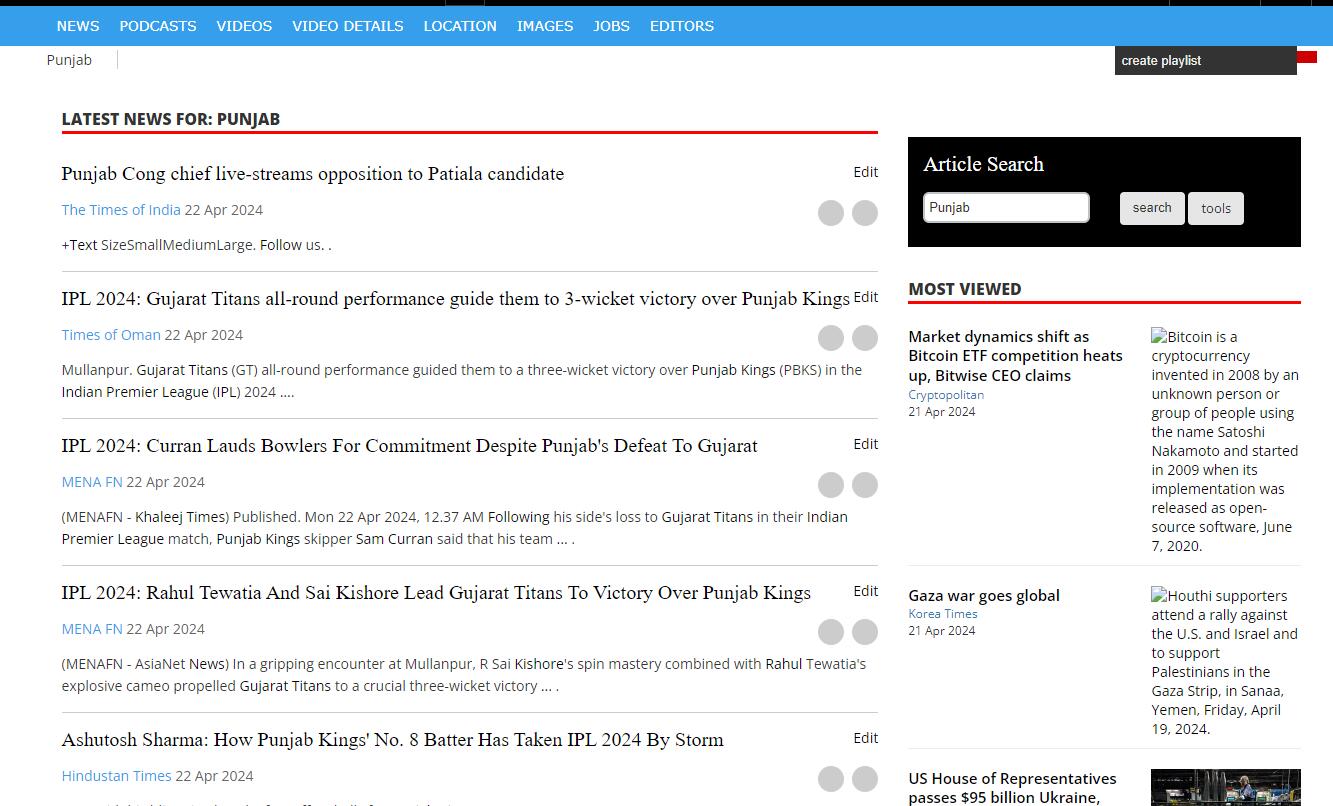Open Curran Lauds Bowlers For Commitment headline
The height and width of the screenshot is (806, 1333).
[x=409, y=446]
